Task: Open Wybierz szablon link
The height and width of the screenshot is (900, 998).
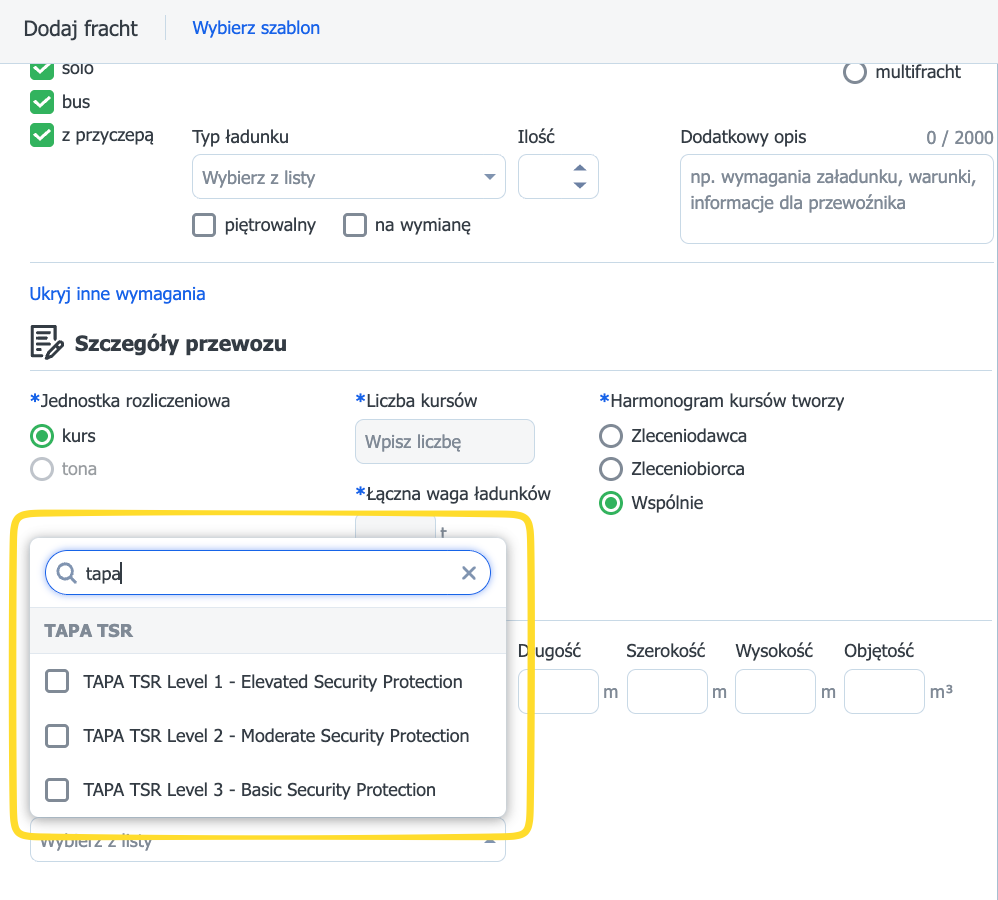Action: point(256,28)
